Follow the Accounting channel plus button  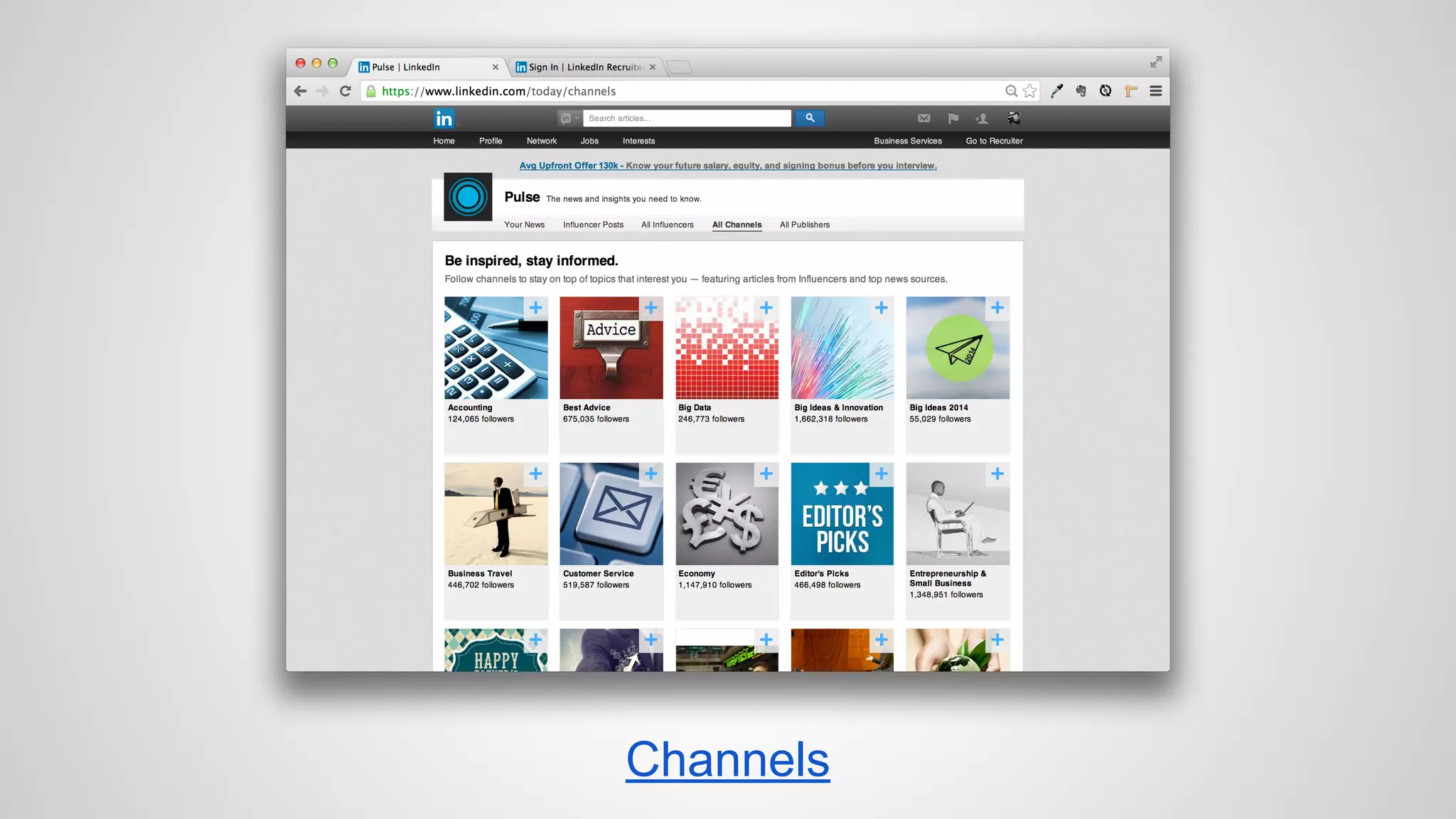[x=536, y=308]
